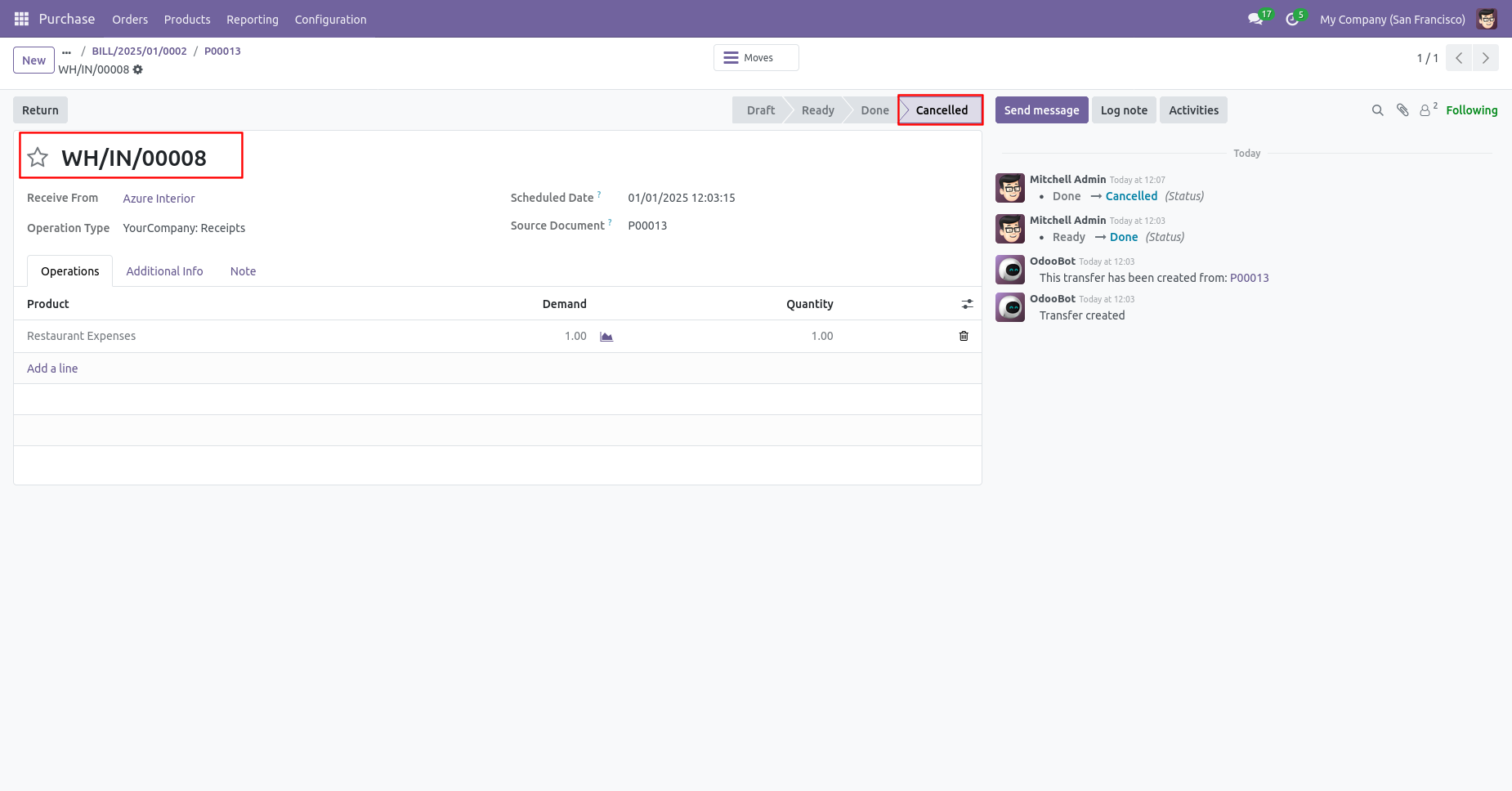
Task: Click the Done stage in the status bar
Action: point(874,110)
